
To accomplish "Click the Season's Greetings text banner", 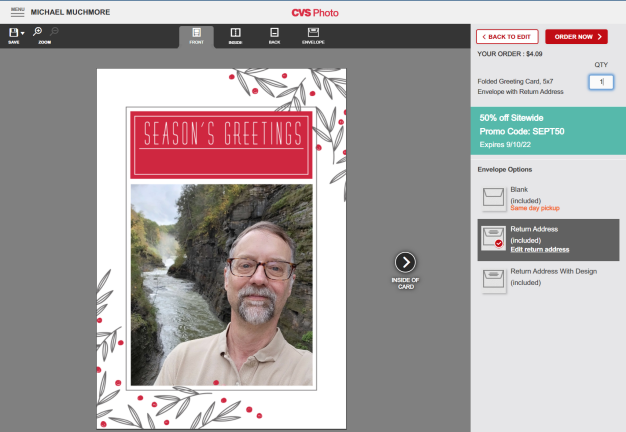I will 221,145.
